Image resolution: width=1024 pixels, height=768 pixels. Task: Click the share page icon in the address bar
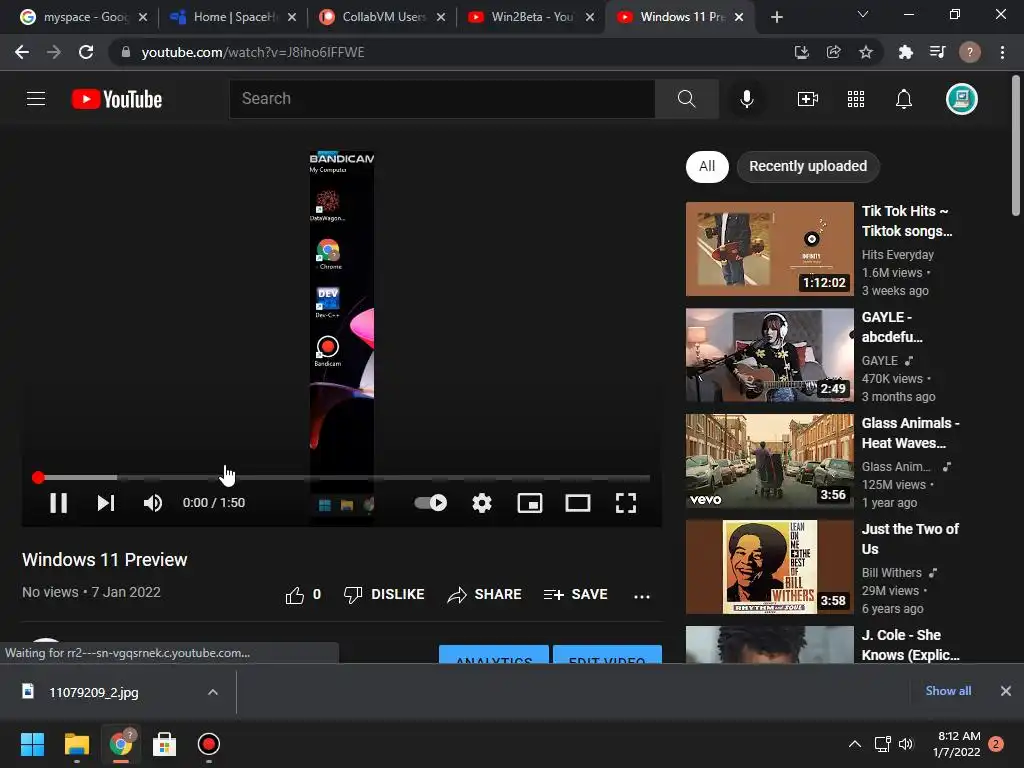point(833,52)
